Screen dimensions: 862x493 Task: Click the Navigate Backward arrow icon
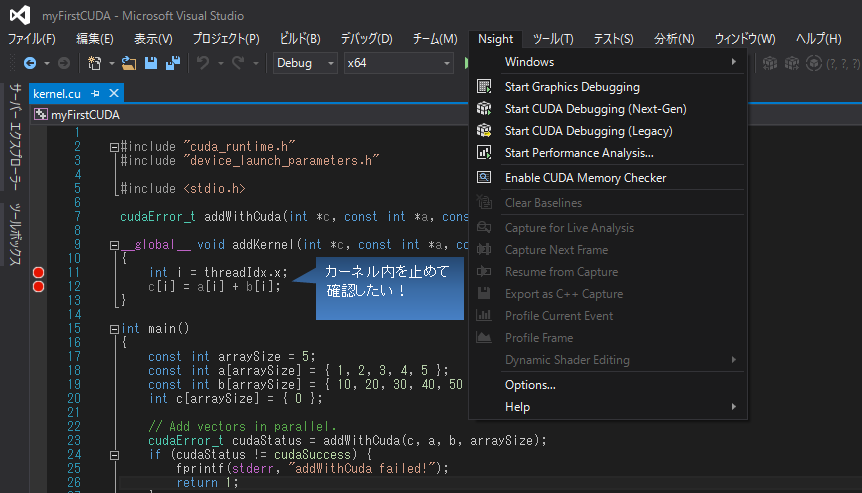(30, 63)
